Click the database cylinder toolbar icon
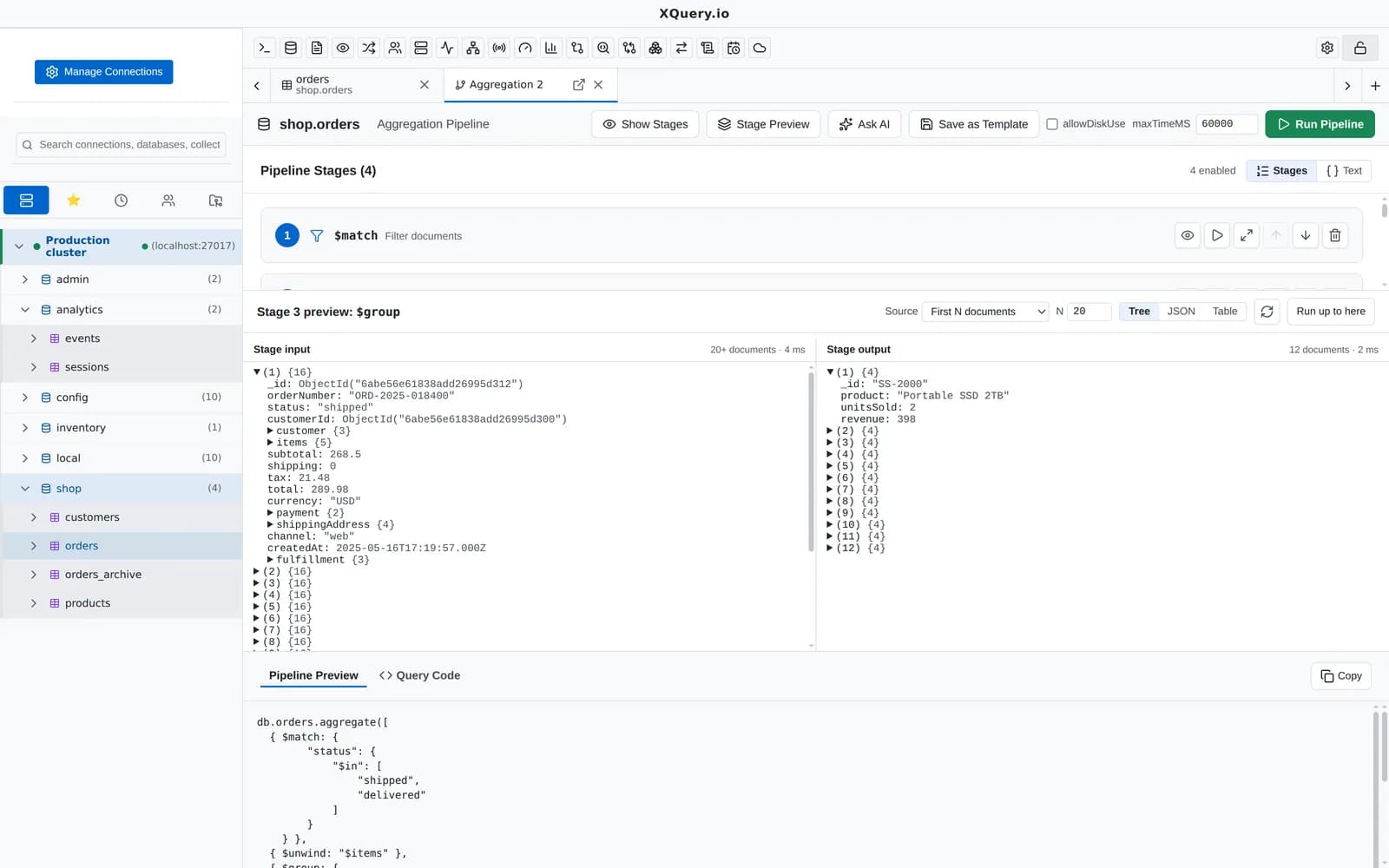 [291, 48]
